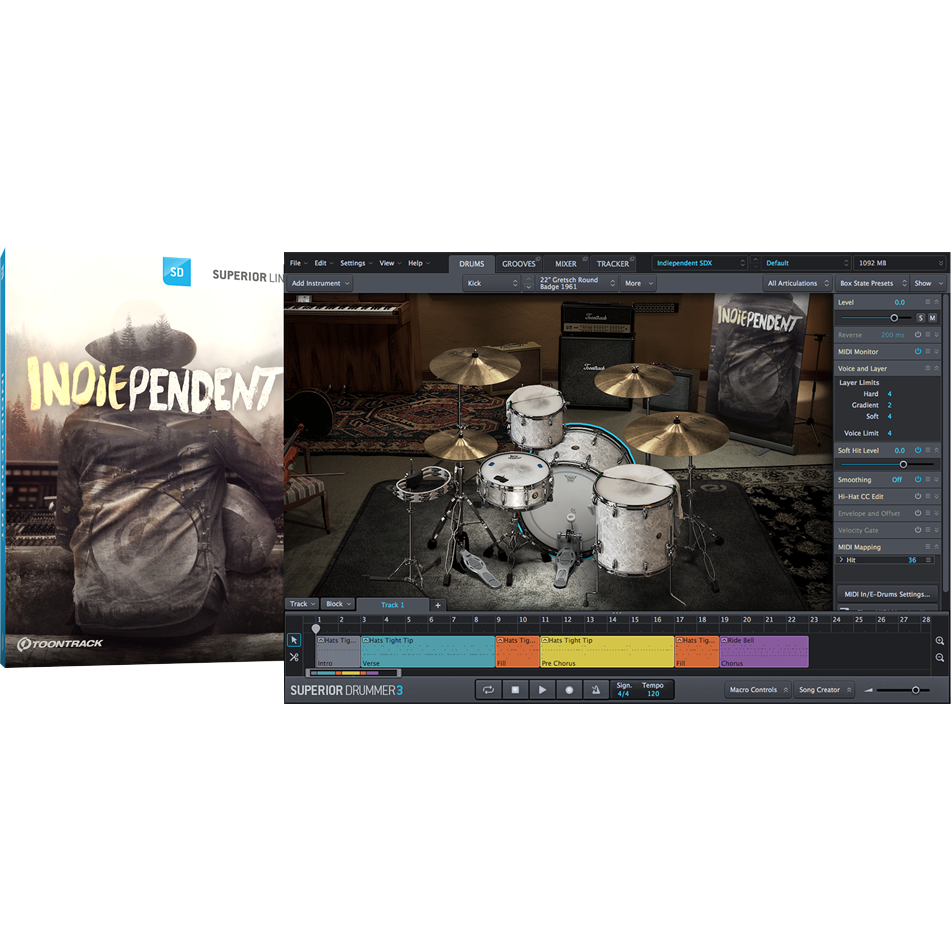Open the Show dropdown
The image size is (951, 951).
pyautogui.click(x=928, y=283)
